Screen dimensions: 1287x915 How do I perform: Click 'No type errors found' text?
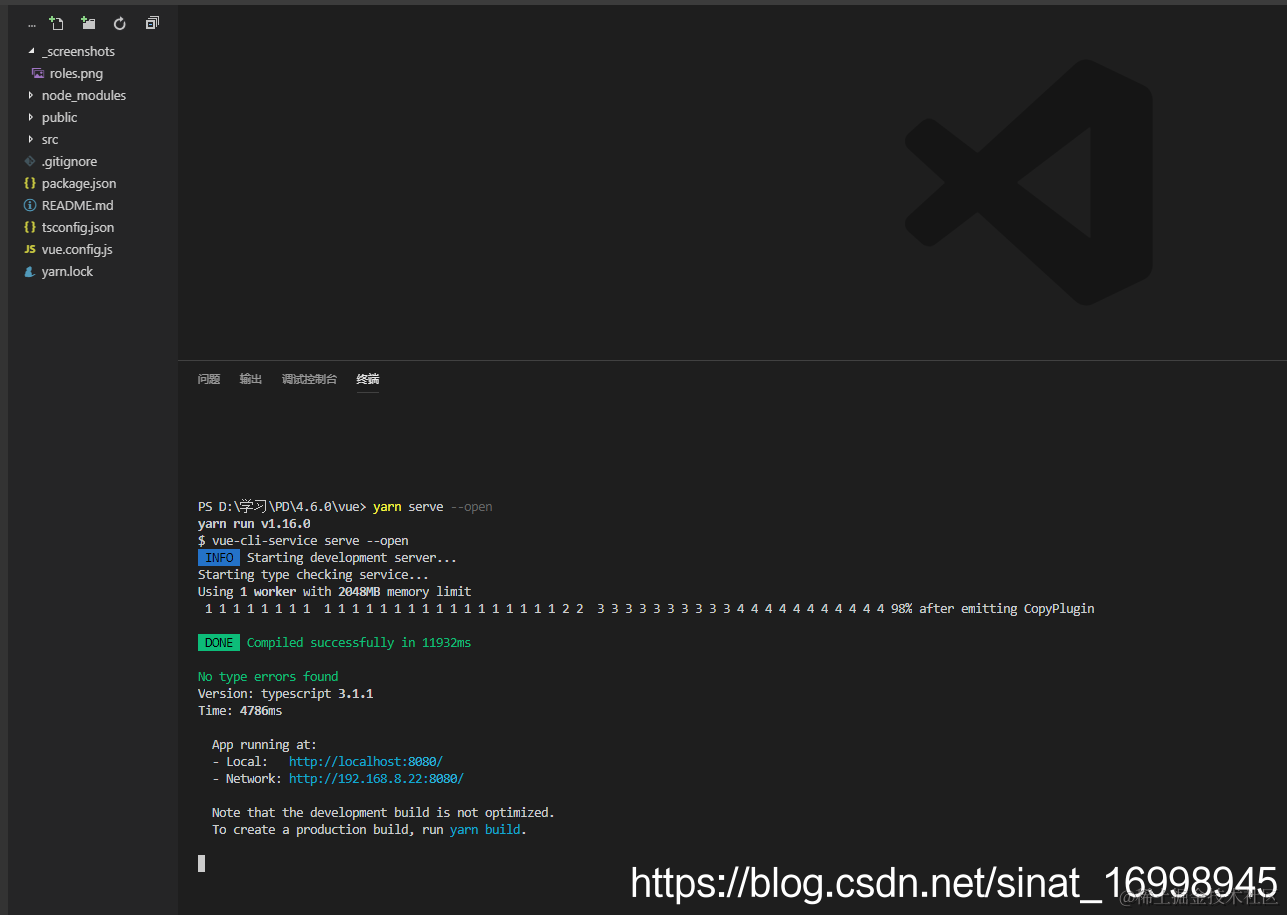coord(268,676)
